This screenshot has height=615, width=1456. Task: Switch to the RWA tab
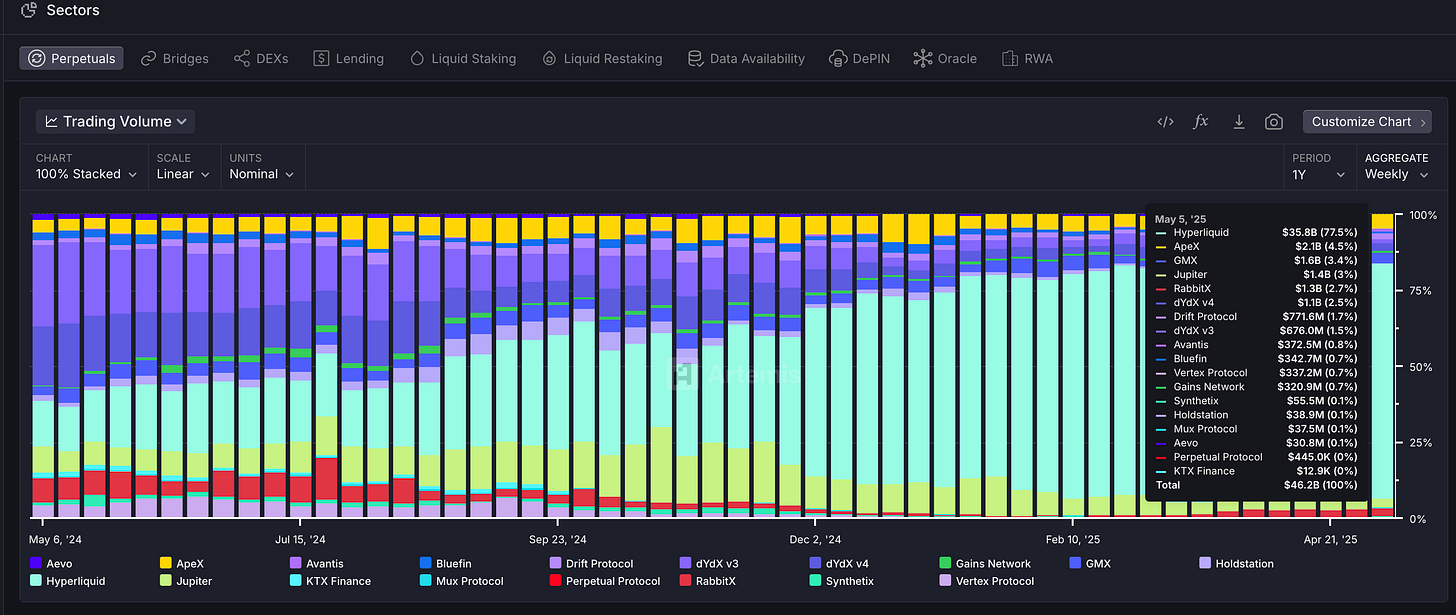coord(1027,58)
